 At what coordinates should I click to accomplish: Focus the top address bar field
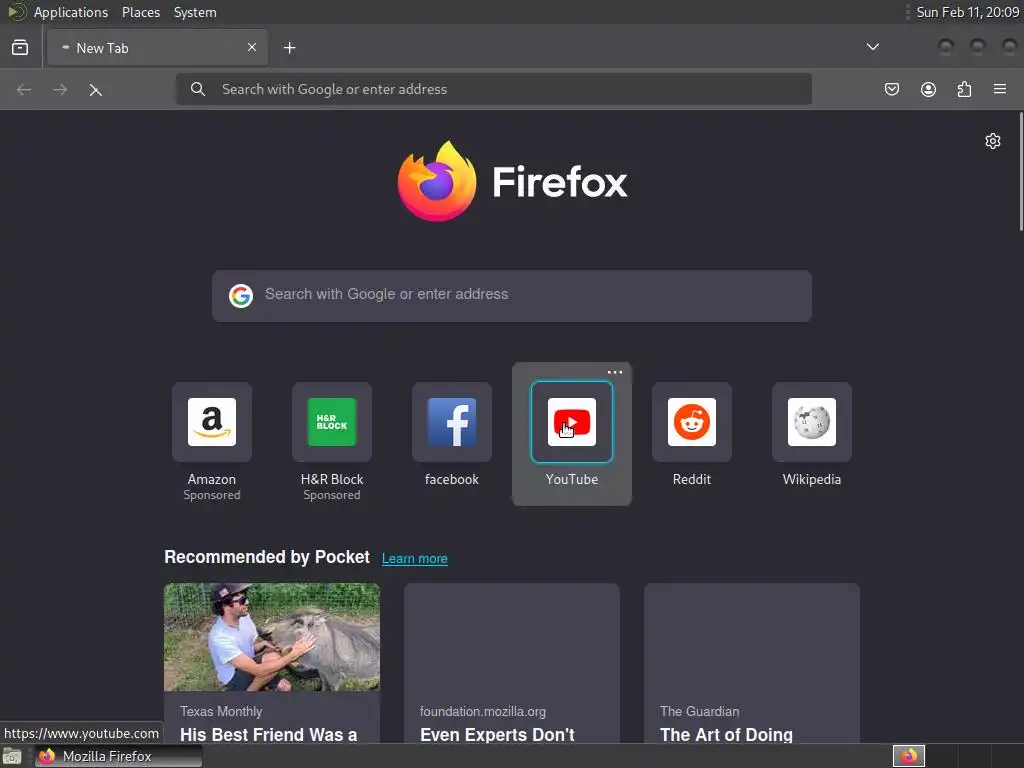pos(494,89)
